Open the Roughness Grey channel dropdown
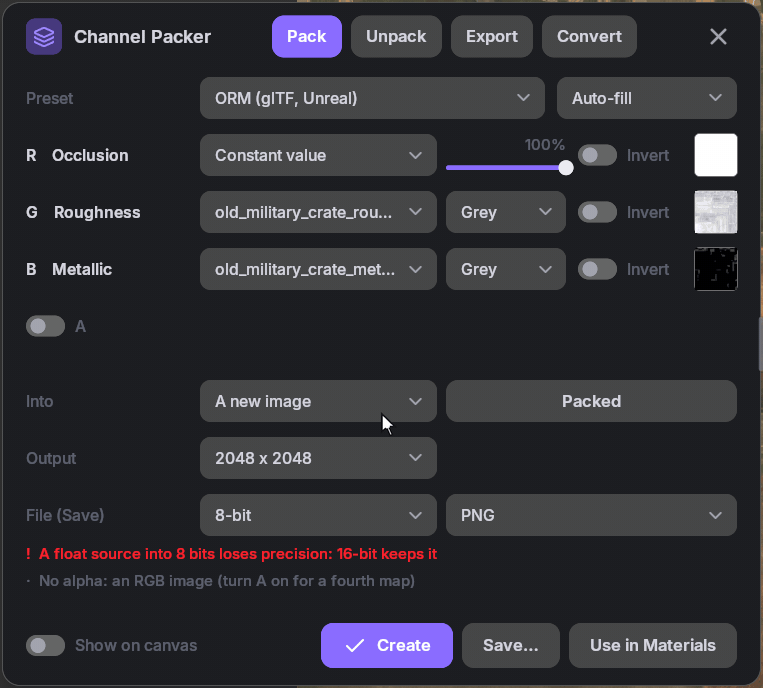This screenshot has height=688, width=763. (x=506, y=212)
